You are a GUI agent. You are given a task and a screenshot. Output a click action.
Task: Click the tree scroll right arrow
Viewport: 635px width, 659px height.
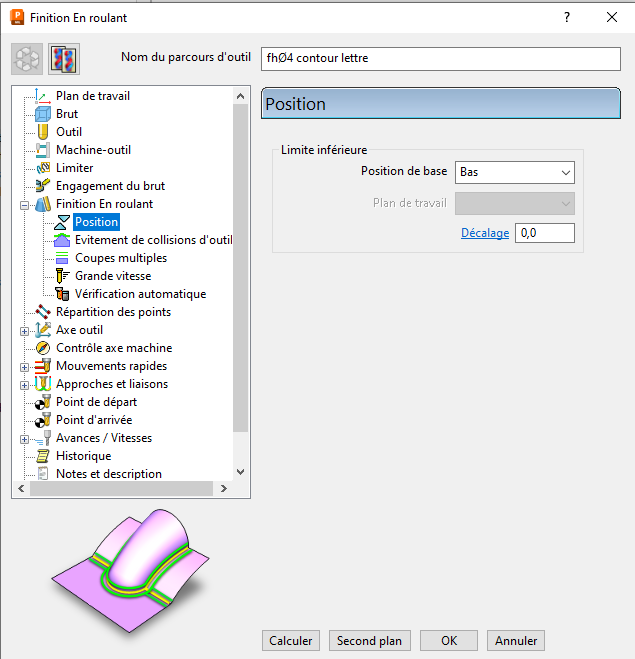(x=224, y=488)
